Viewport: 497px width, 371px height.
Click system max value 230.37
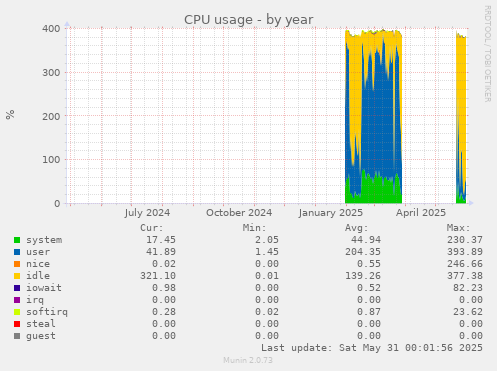point(465,240)
